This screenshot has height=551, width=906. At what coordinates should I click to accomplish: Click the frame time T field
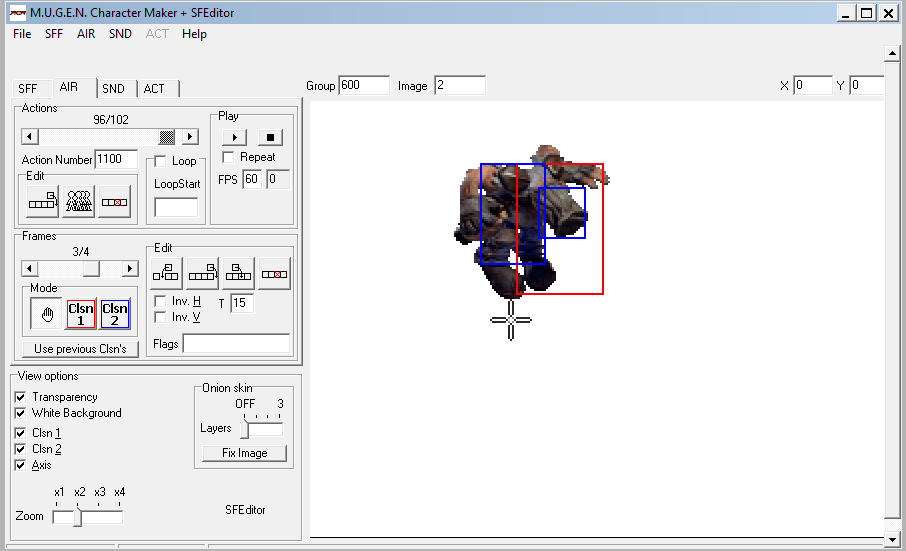[242, 303]
